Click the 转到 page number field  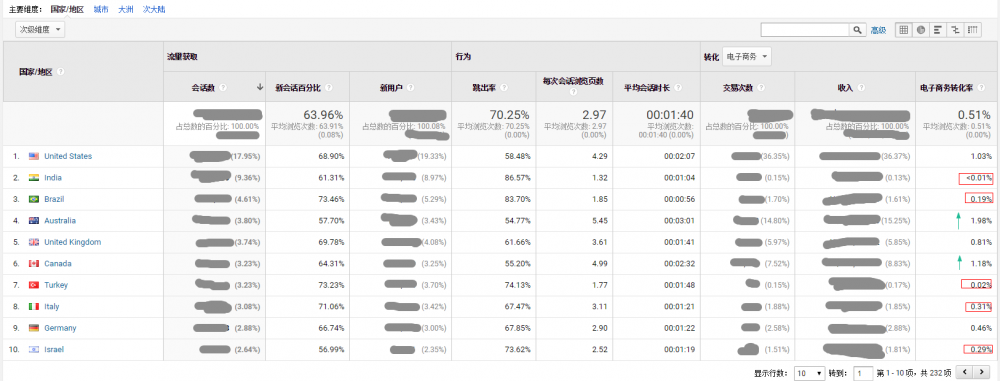point(864,373)
